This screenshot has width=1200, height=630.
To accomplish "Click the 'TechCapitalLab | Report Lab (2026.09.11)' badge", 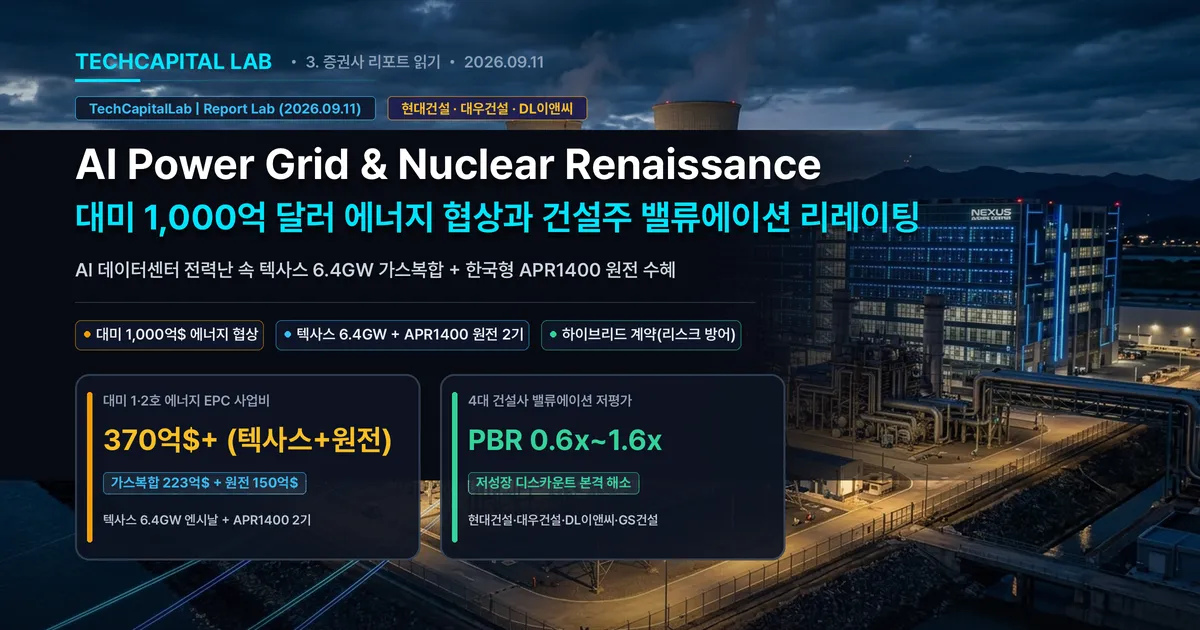I will (225, 109).
